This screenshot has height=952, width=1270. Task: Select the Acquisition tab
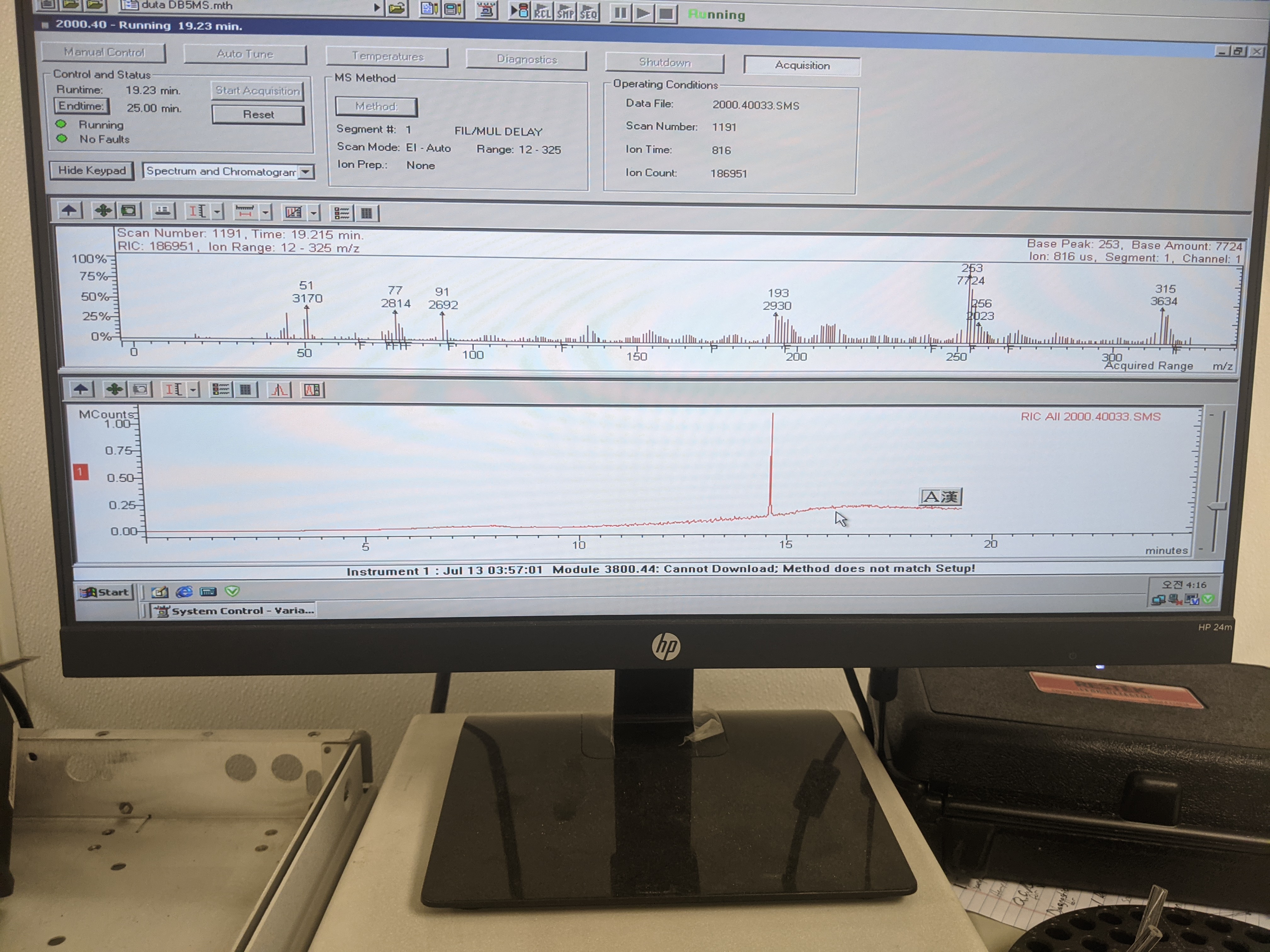click(x=802, y=65)
